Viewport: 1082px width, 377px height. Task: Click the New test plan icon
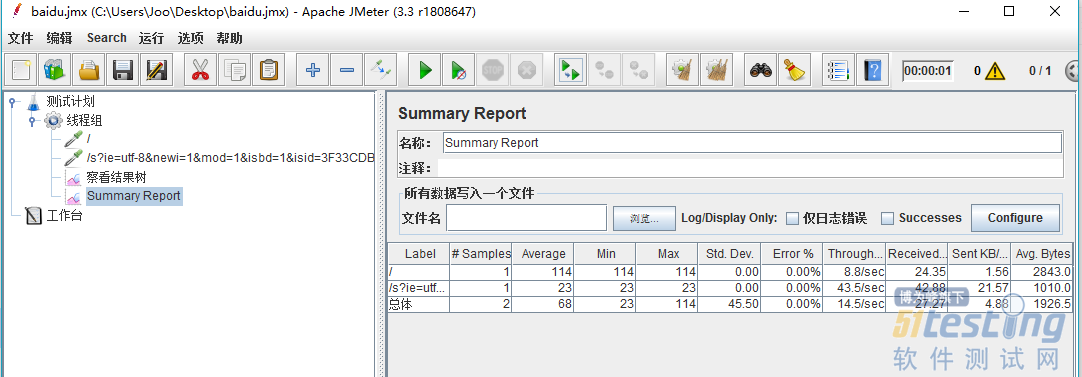click(21, 70)
